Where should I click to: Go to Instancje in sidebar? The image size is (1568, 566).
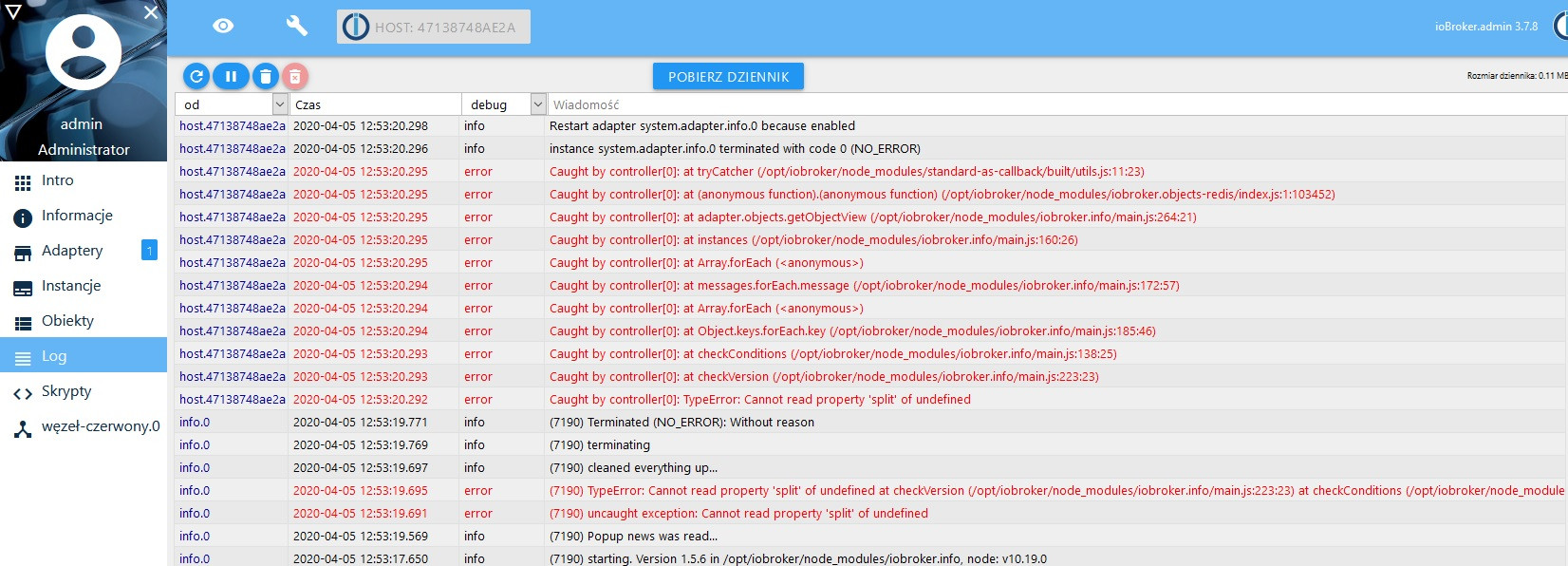(x=71, y=286)
